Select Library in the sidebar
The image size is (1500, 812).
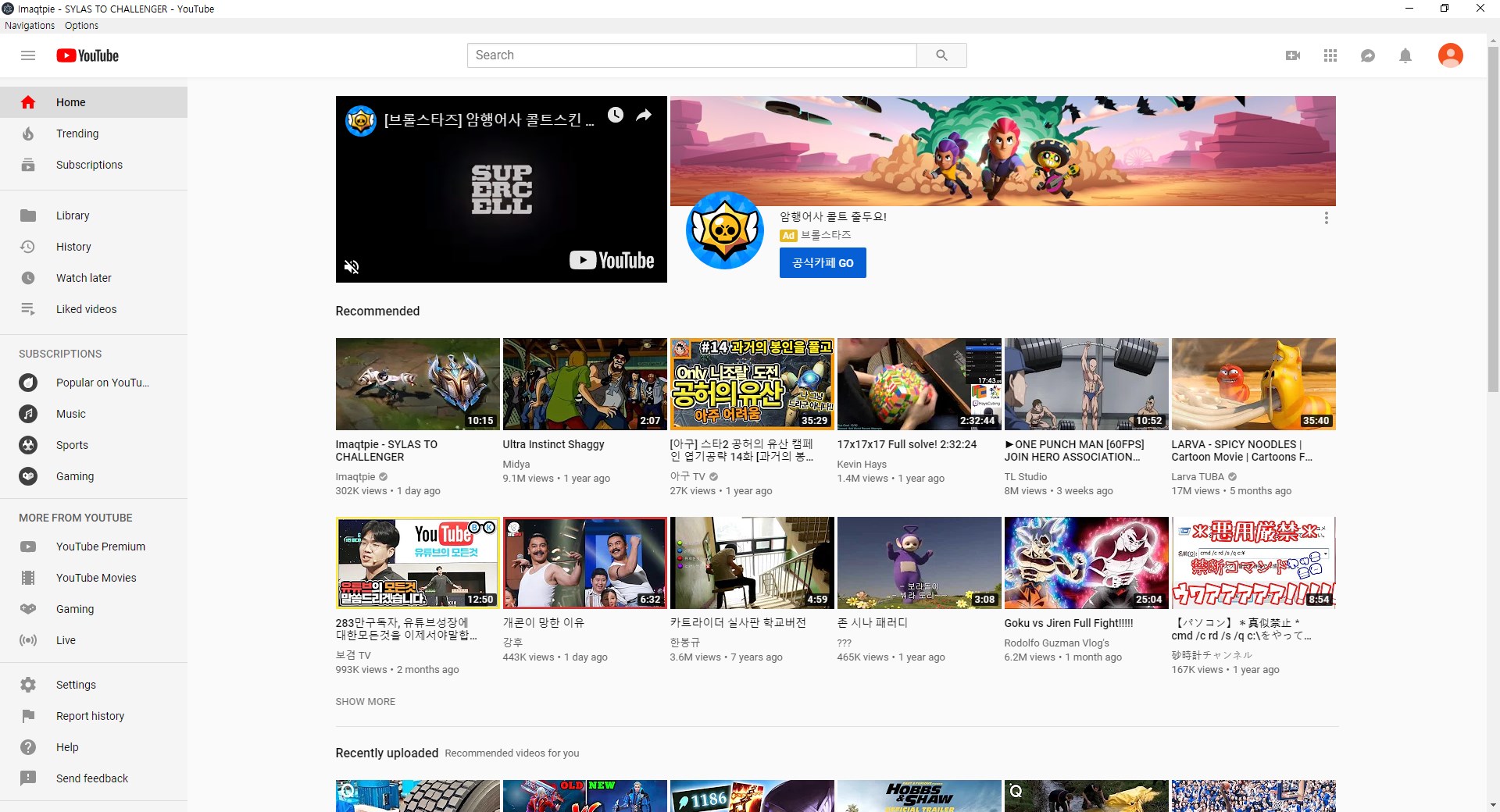pyautogui.click(x=94, y=215)
